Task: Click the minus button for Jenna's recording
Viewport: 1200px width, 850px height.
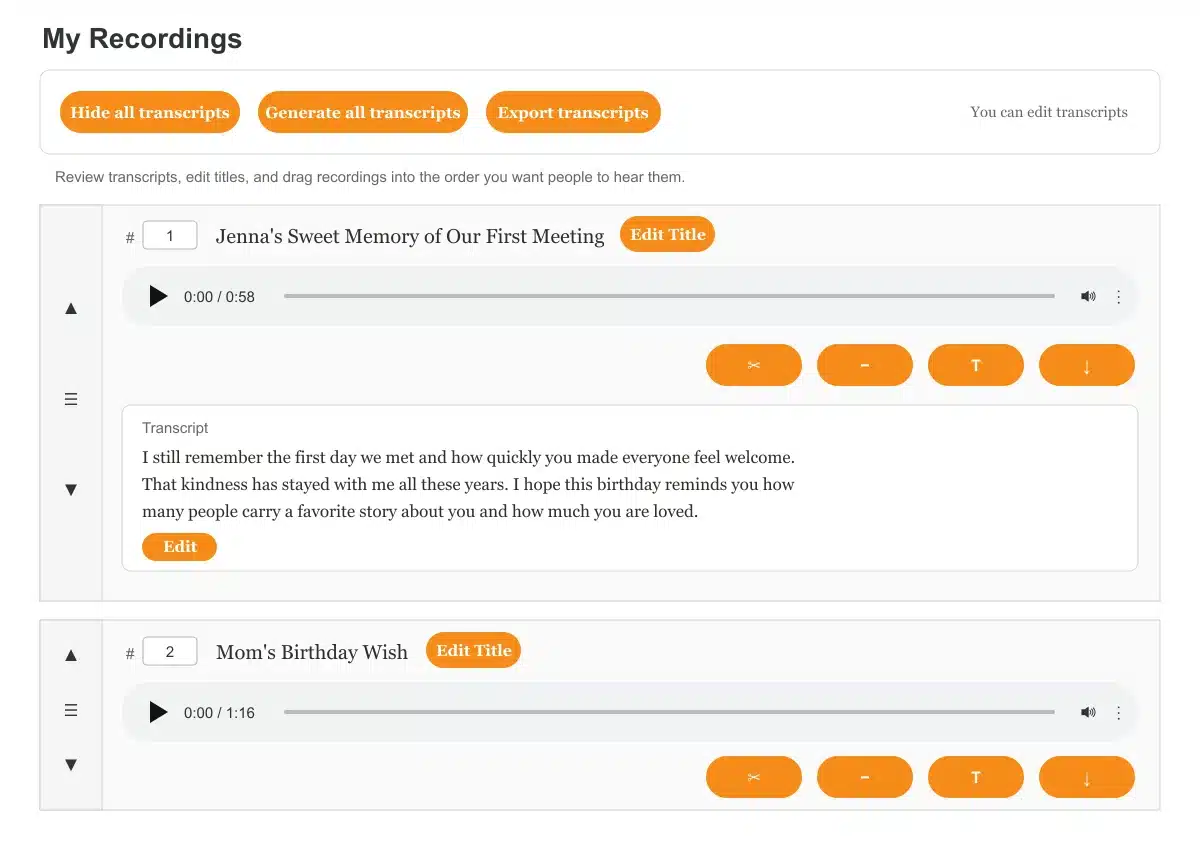Action: coord(865,365)
